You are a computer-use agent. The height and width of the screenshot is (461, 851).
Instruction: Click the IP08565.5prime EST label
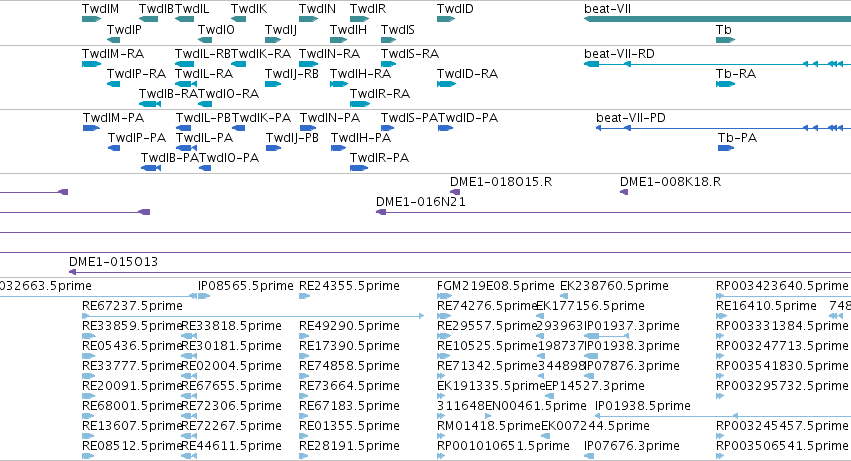pos(245,286)
